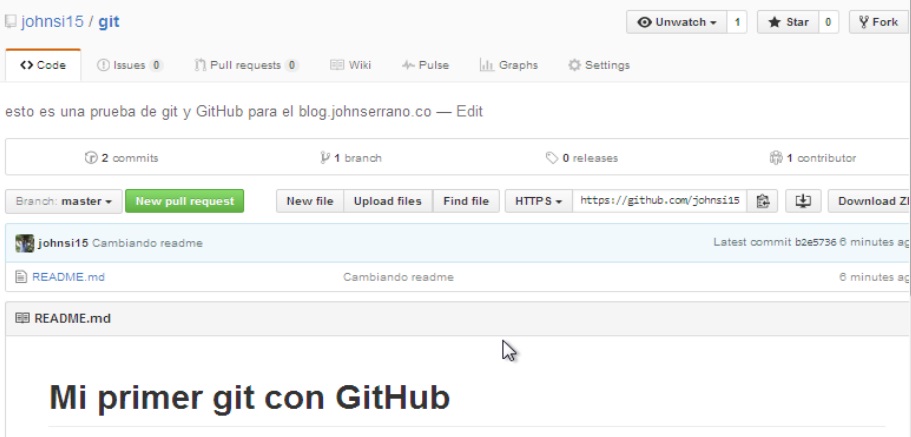The image size is (911, 437).
Task: Open the Pull requests tab
Action: pos(246,65)
